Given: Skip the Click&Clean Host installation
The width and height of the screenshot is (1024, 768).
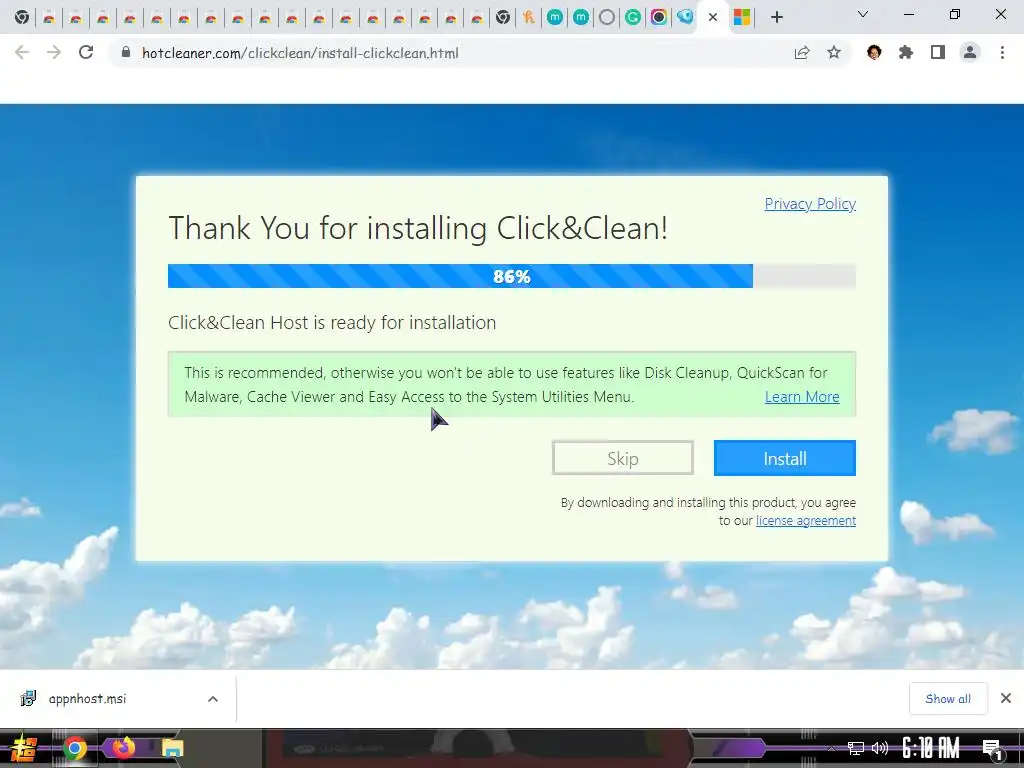Looking at the screenshot, I should [x=622, y=458].
